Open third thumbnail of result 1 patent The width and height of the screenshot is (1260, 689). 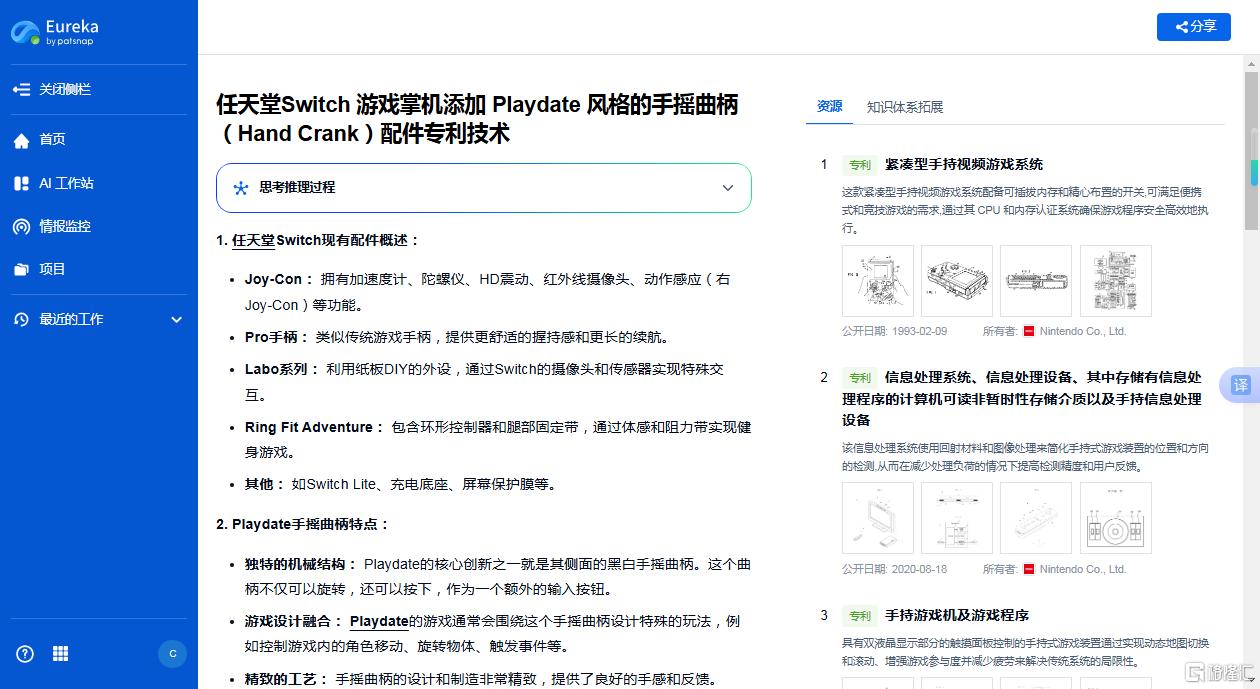[1036, 281]
